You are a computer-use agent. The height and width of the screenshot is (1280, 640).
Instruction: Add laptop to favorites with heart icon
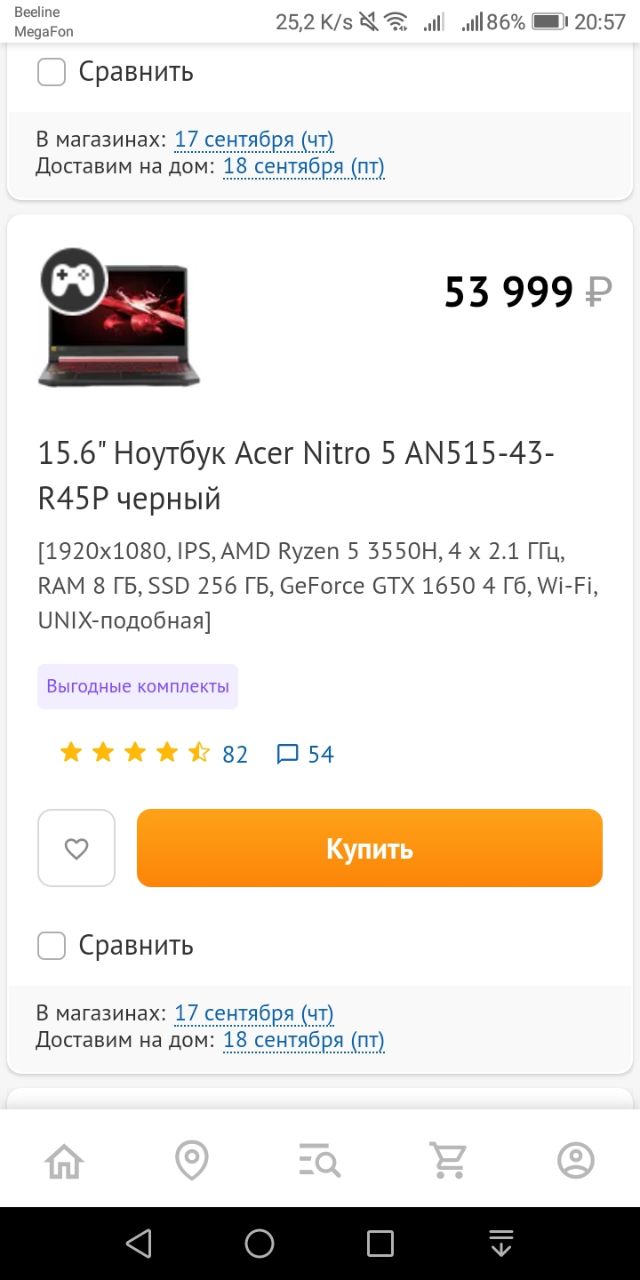[76, 848]
